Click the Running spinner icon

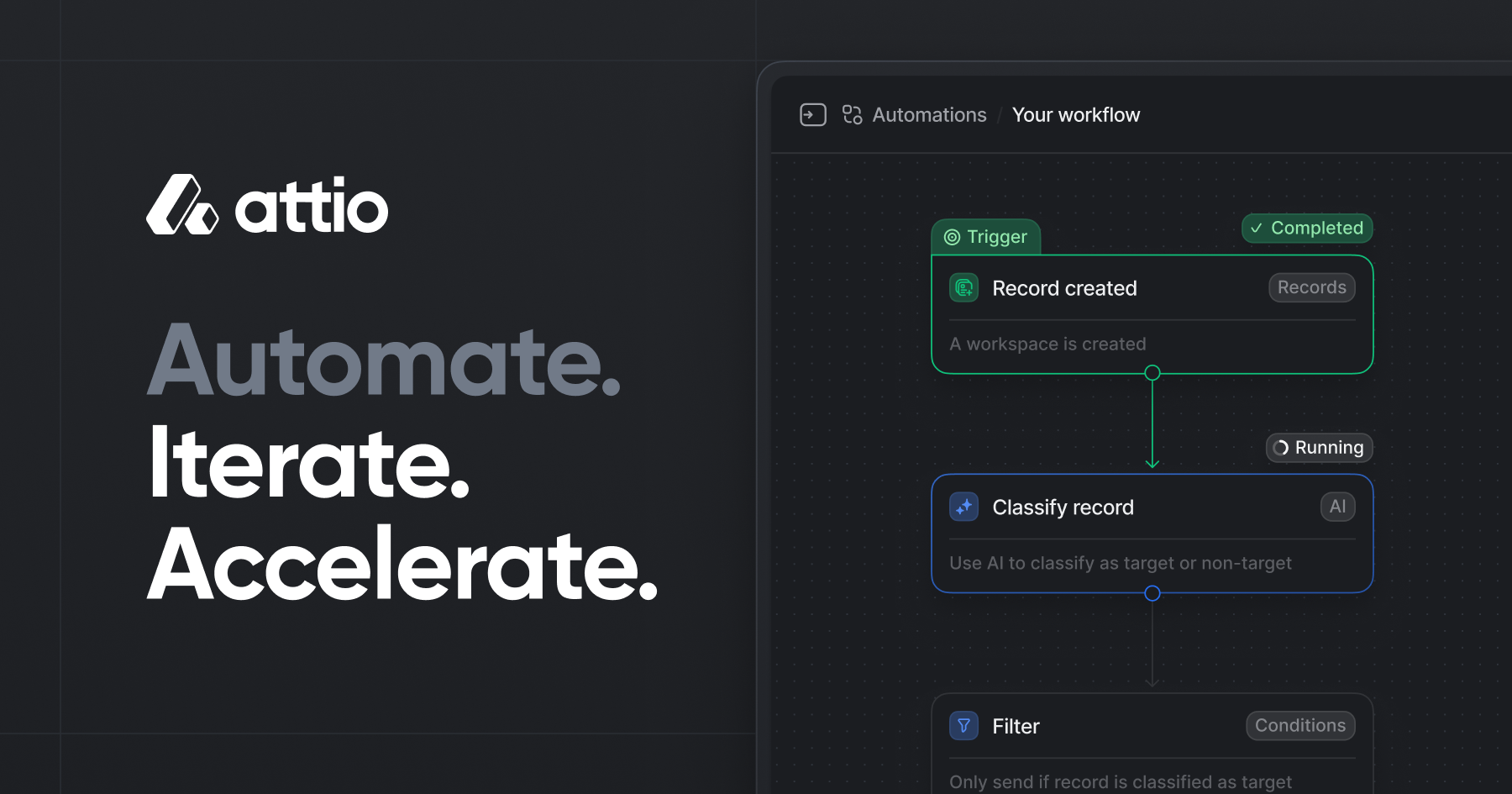coord(1281,448)
